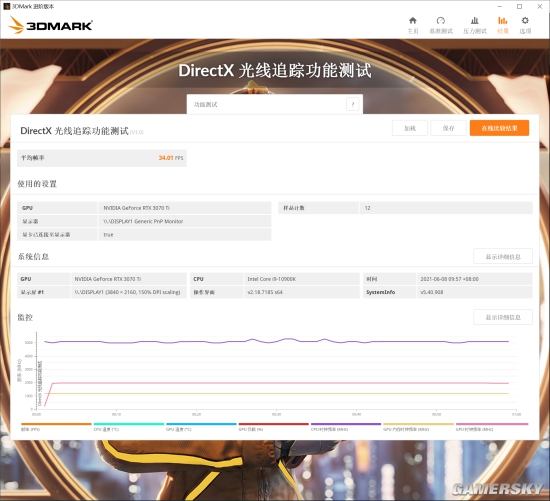Maximize the 3DMark window
Viewport: 550px width, 501px height.
(x=519, y=6)
